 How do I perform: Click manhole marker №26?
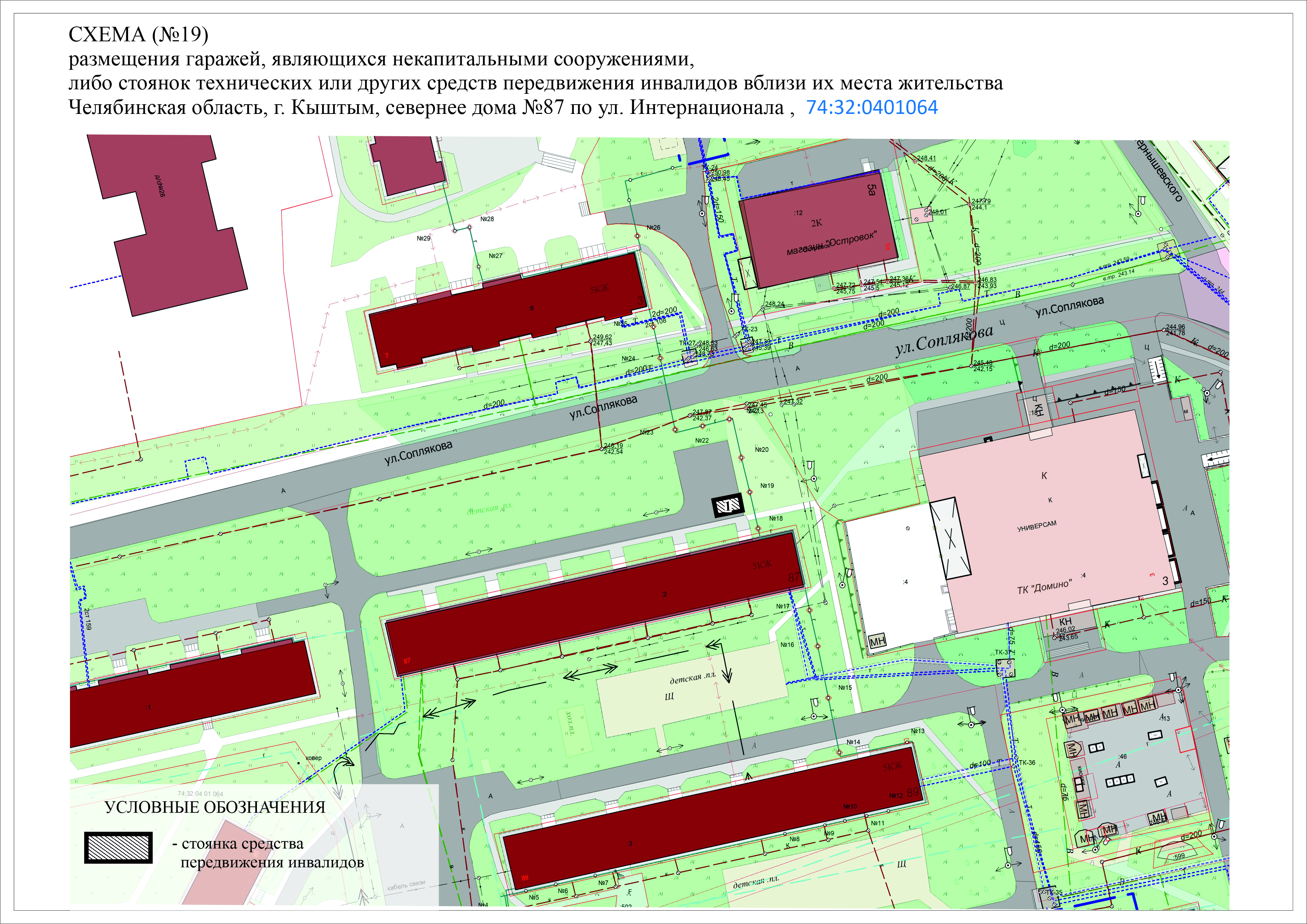click(x=653, y=227)
